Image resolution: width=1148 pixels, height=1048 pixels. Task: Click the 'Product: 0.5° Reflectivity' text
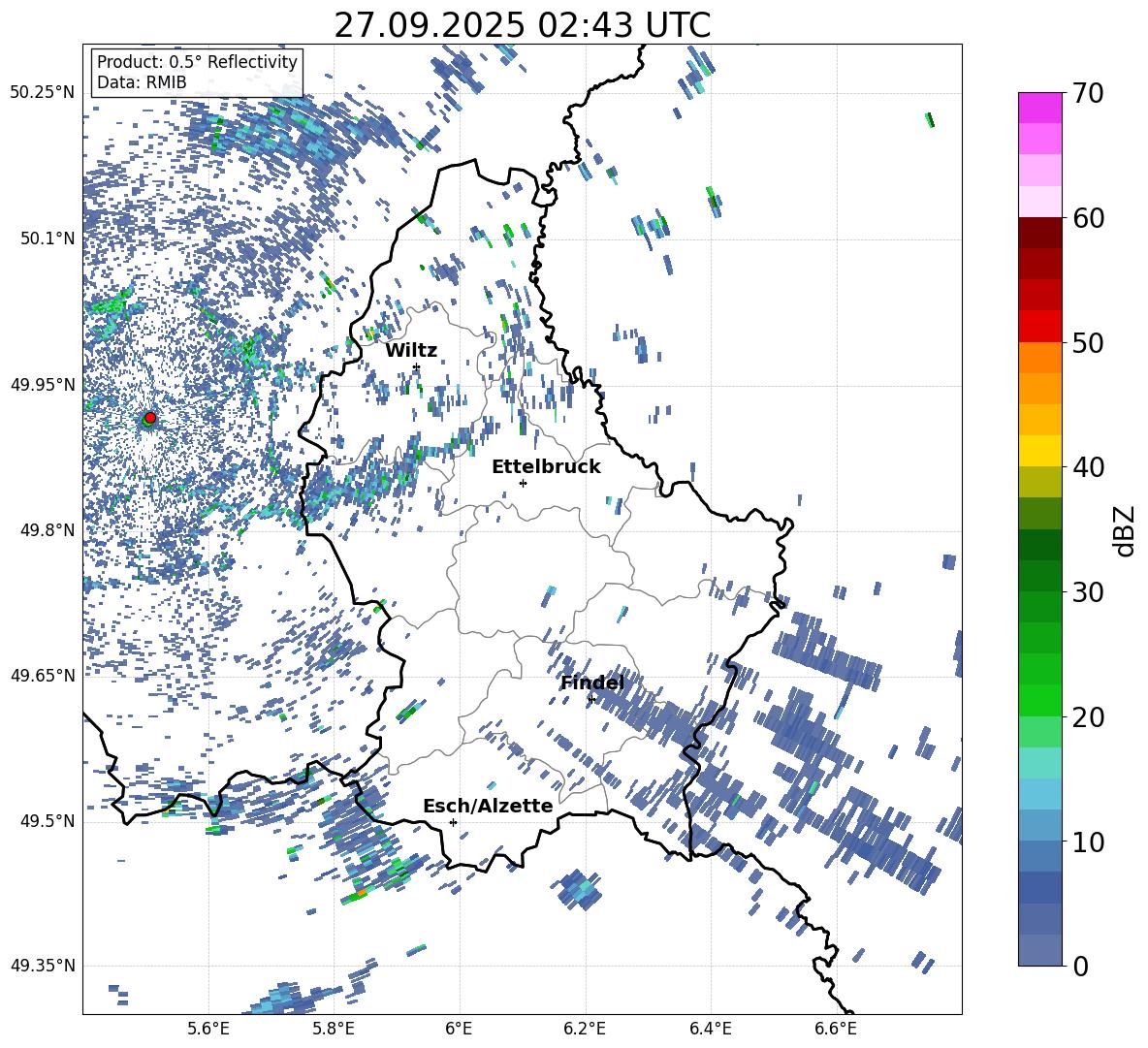(x=197, y=62)
